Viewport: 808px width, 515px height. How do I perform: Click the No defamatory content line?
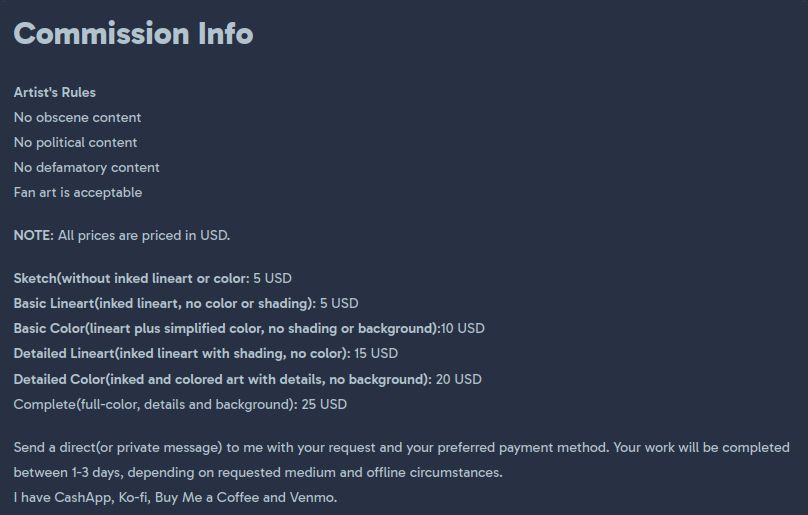(86, 167)
